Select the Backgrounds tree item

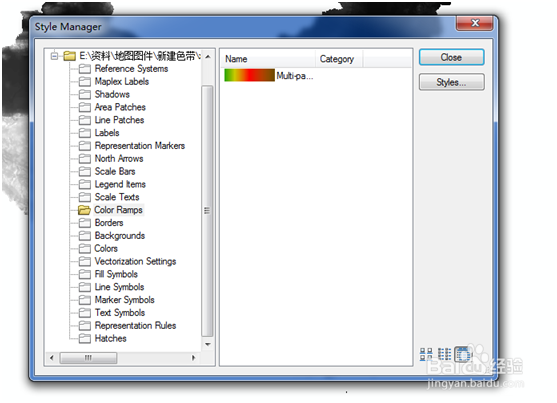[120, 236]
